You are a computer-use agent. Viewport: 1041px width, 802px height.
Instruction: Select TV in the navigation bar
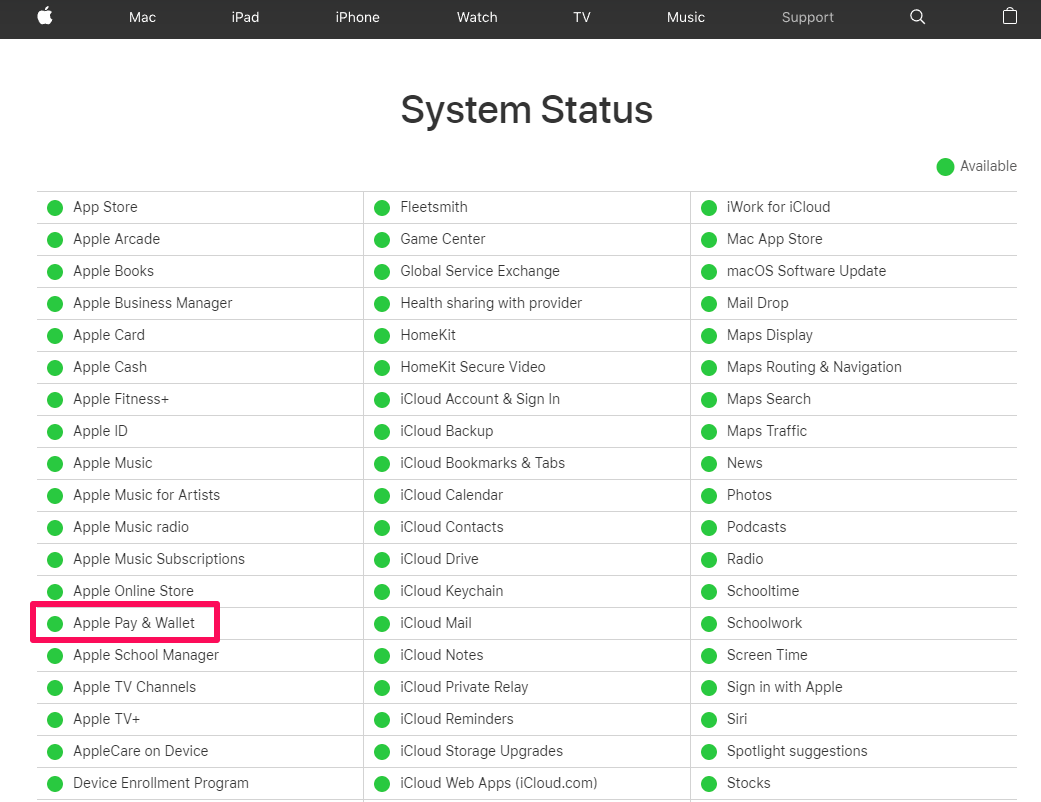point(582,17)
